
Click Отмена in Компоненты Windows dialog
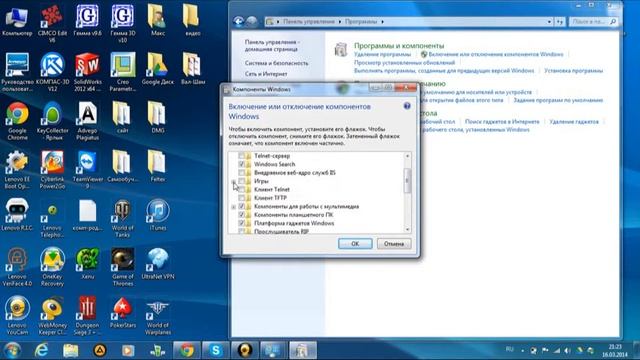[x=394, y=244]
